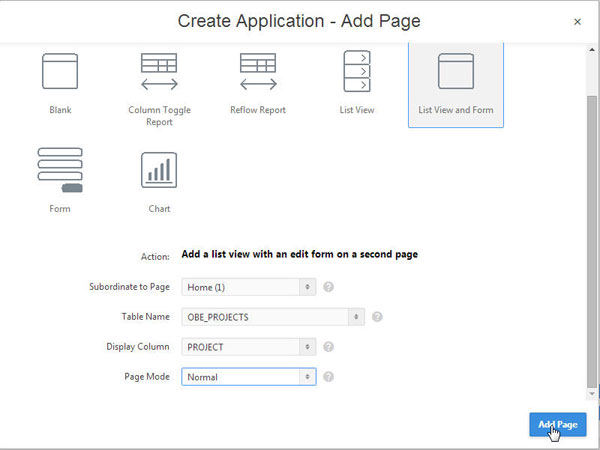Screen dimensions: 600x450
Task: Click the scrollbar down arrow
Action: tap(592, 394)
